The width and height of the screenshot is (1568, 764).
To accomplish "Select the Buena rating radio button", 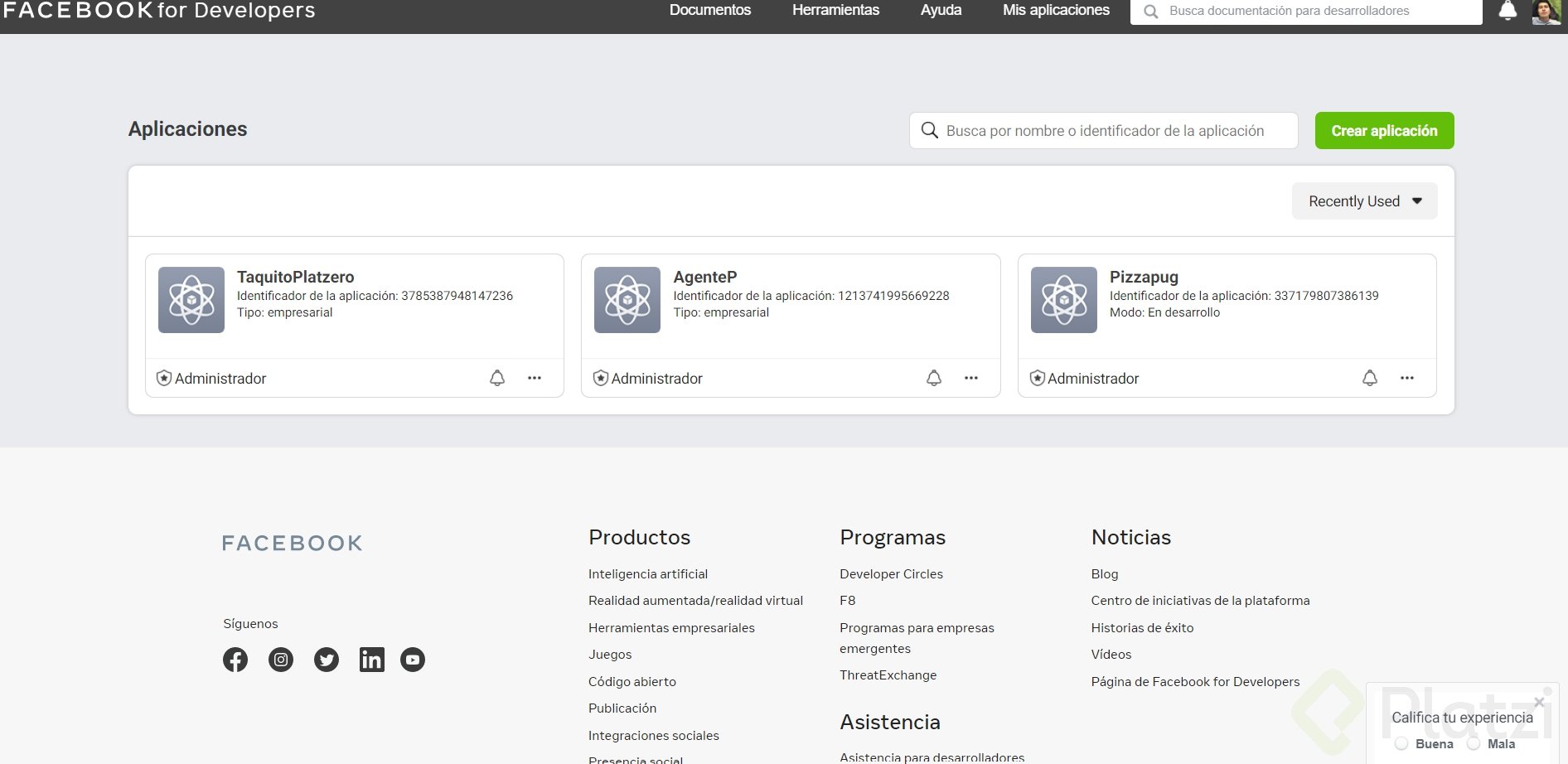I will pos(1401,744).
